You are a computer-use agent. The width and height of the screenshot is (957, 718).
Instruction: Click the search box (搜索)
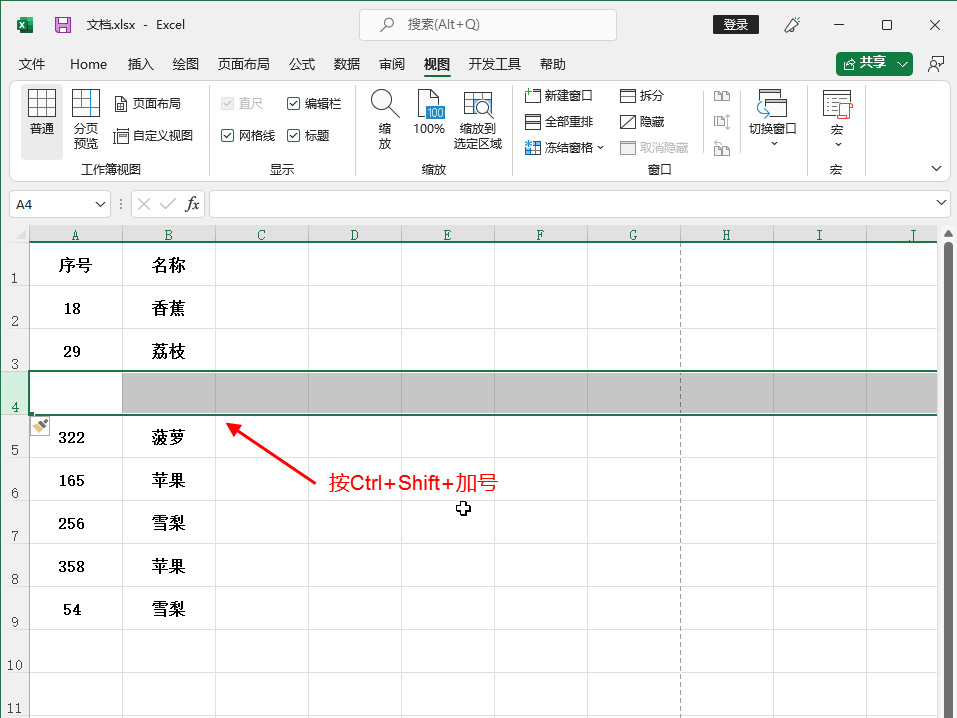coord(488,24)
